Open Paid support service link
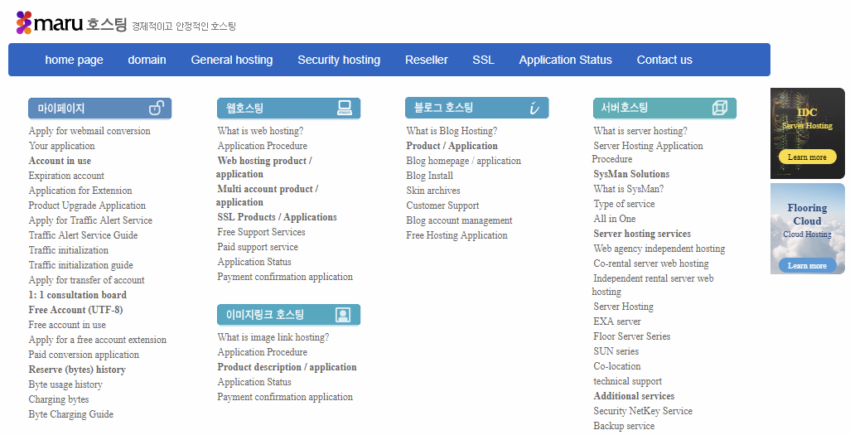 (x=257, y=247)
